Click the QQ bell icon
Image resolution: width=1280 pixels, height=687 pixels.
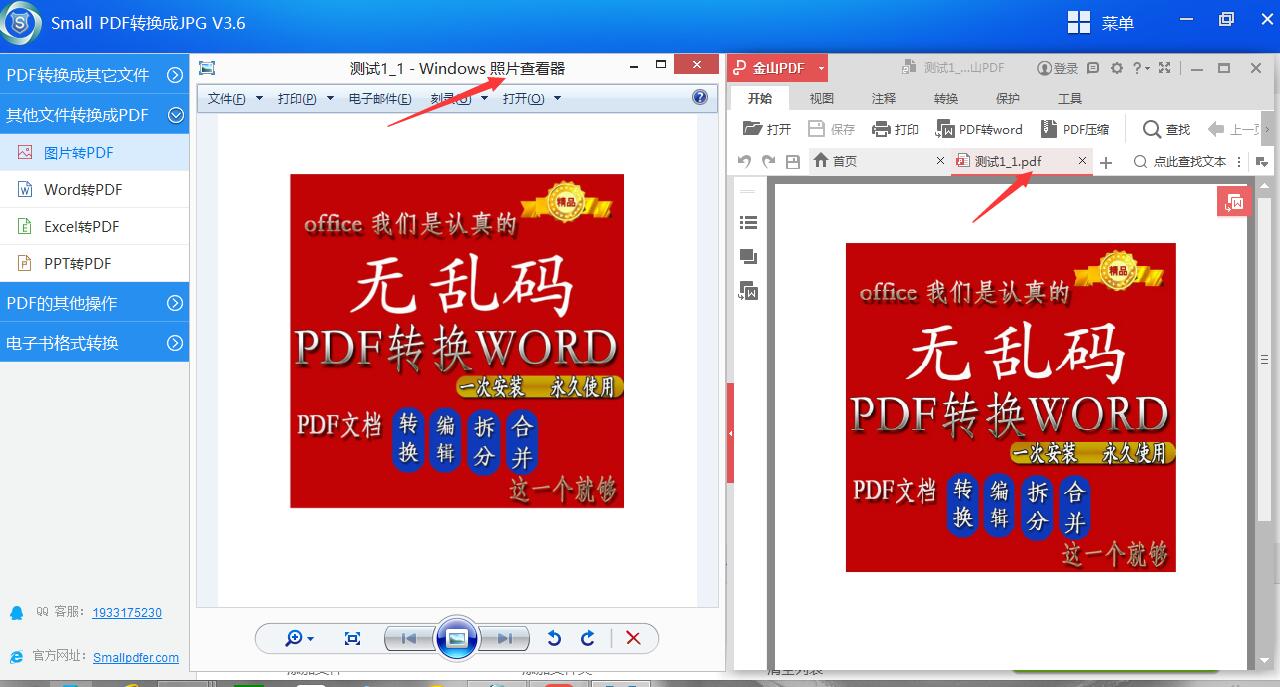click(x=16, y=612)
